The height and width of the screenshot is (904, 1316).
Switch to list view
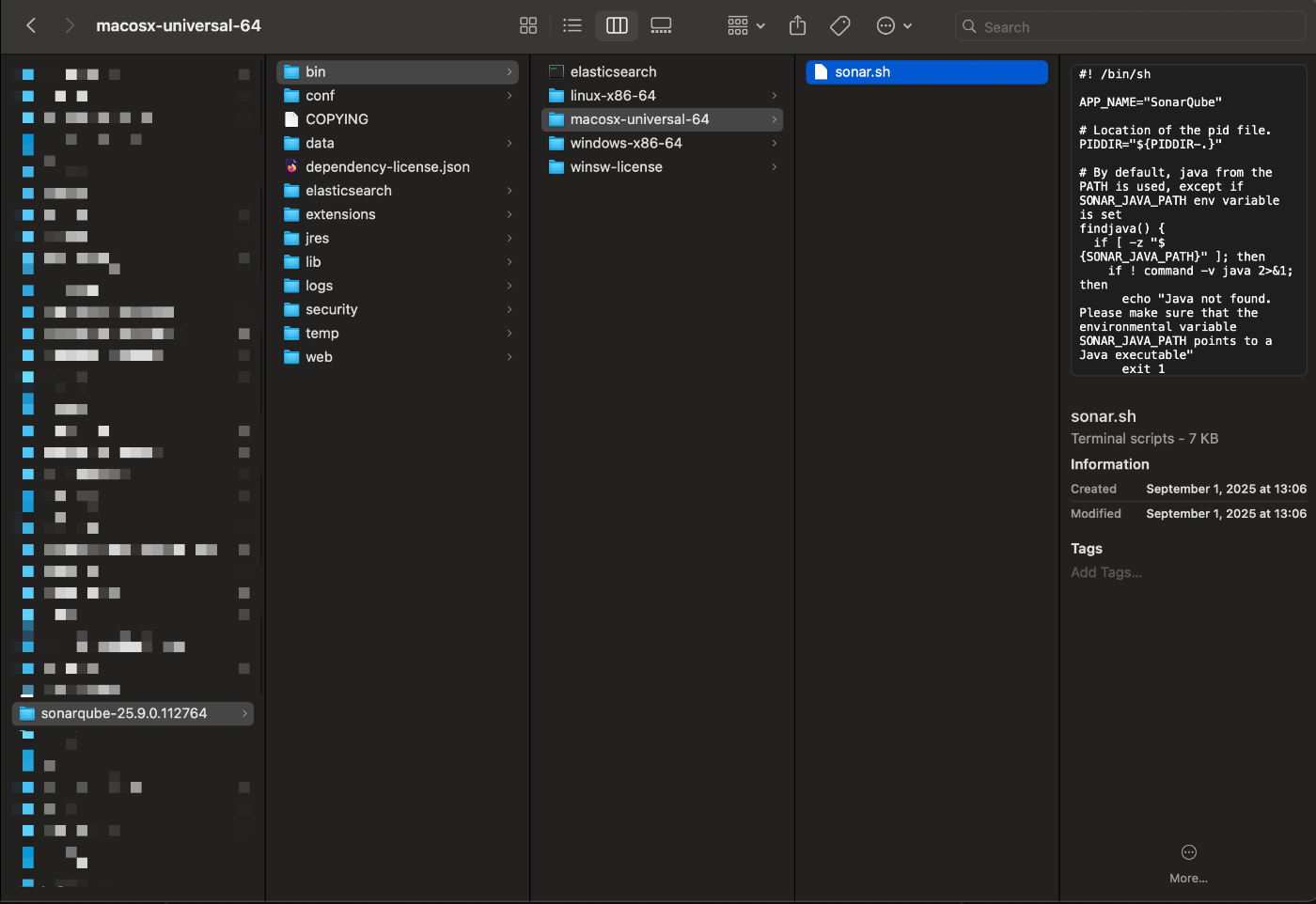coord(572,25)
